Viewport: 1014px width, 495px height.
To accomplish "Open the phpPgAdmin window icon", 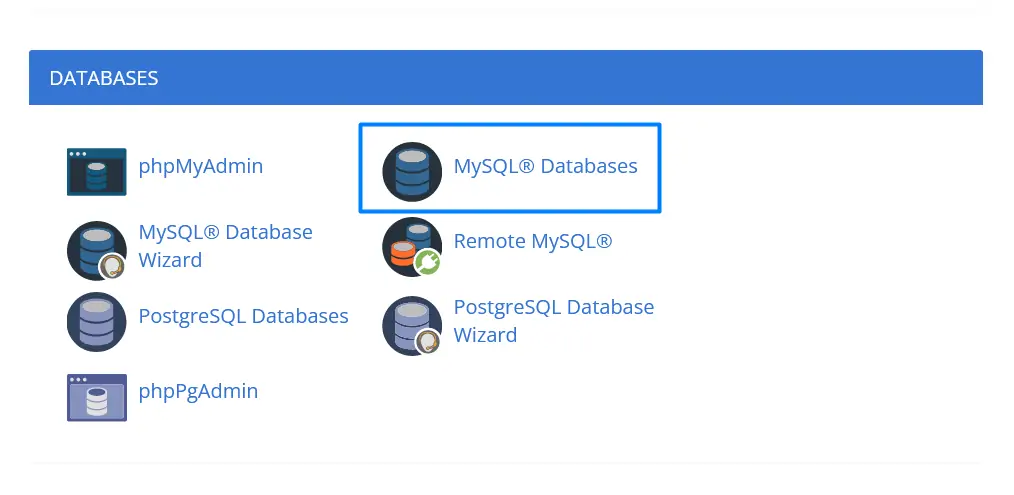I will [96, 397].
